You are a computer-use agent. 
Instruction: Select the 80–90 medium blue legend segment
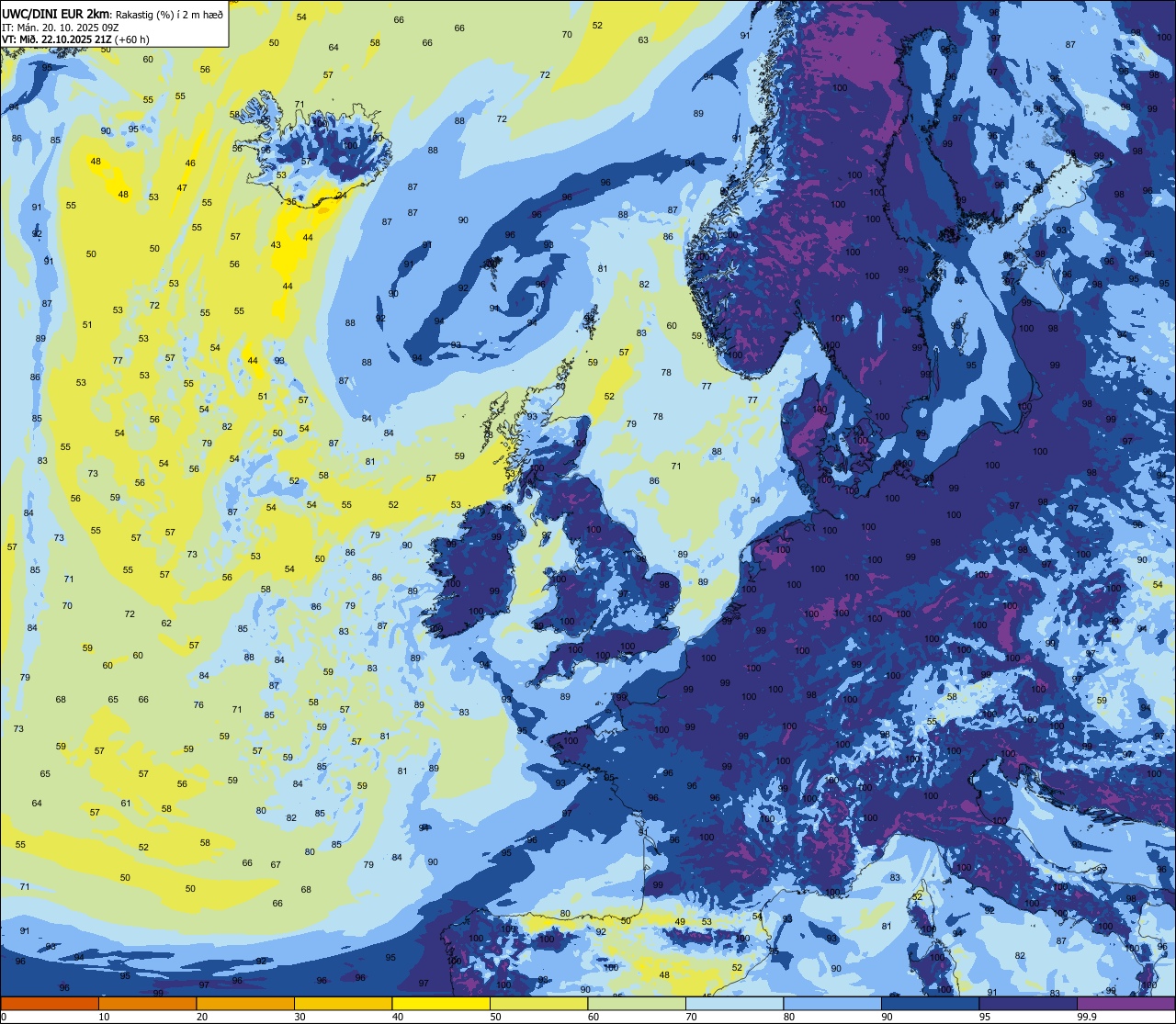(x=832, y=1003)
